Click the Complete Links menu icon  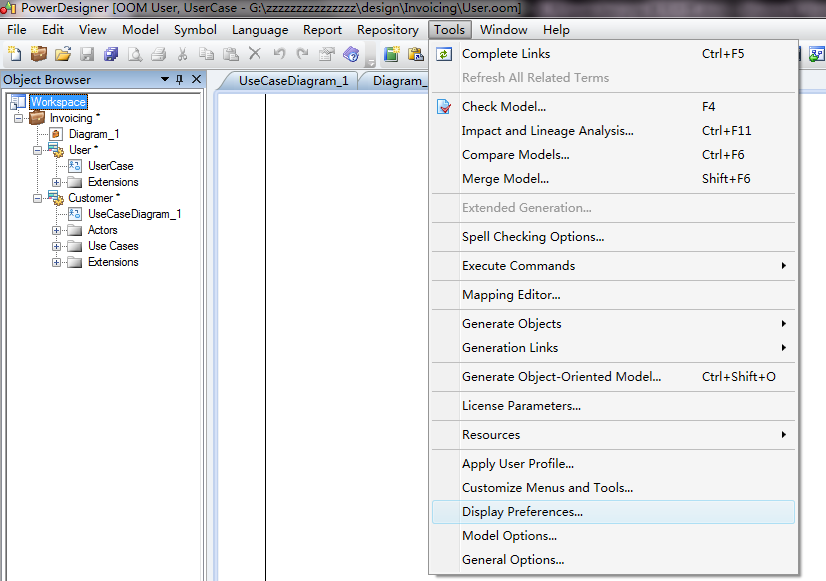pyautogui.click(x=444, y=54)
